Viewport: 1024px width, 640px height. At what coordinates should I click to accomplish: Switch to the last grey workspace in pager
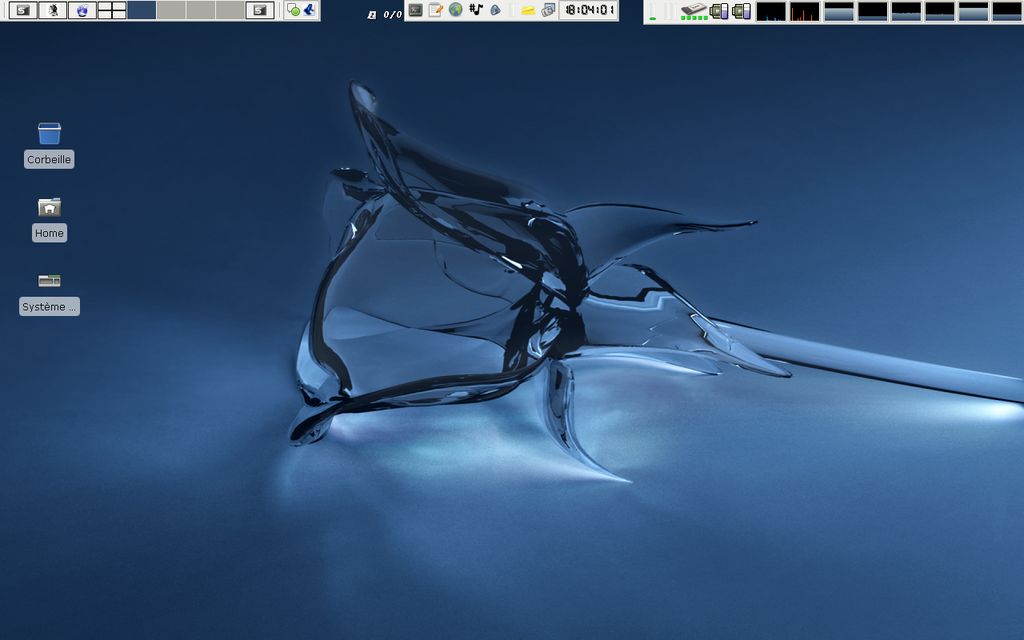(230, 10)
